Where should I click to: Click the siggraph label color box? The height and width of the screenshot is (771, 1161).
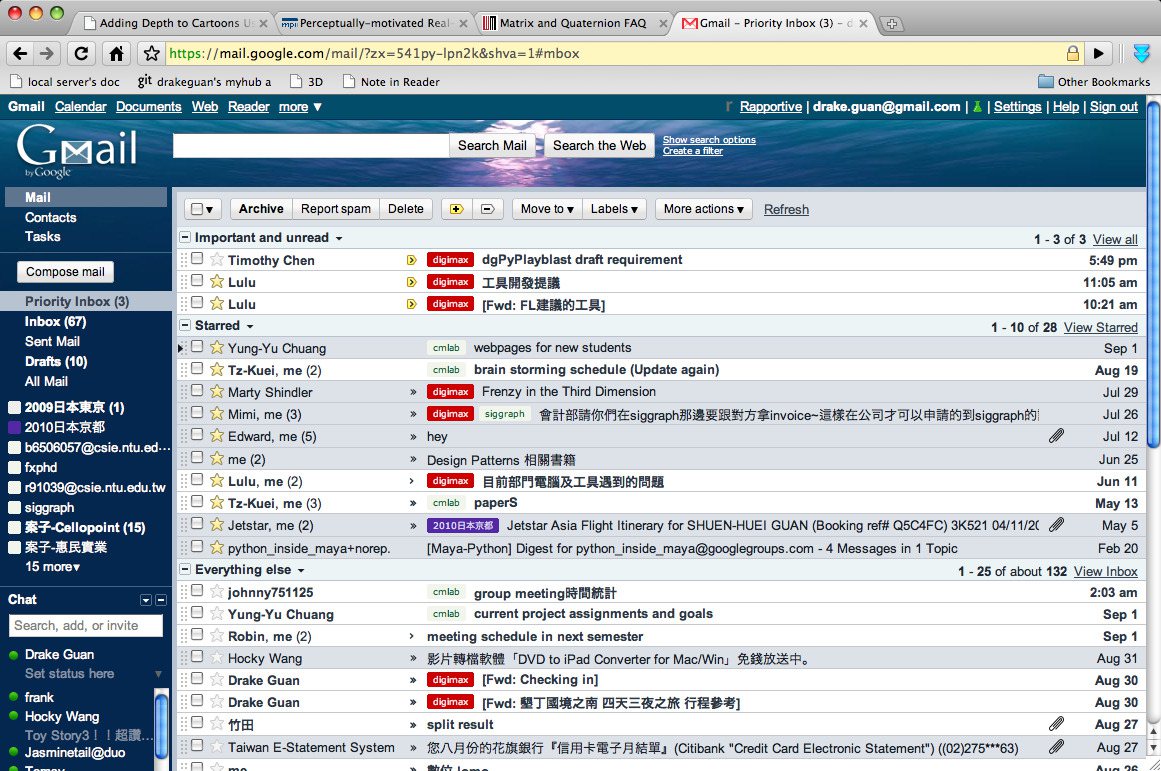pos(14,507)
